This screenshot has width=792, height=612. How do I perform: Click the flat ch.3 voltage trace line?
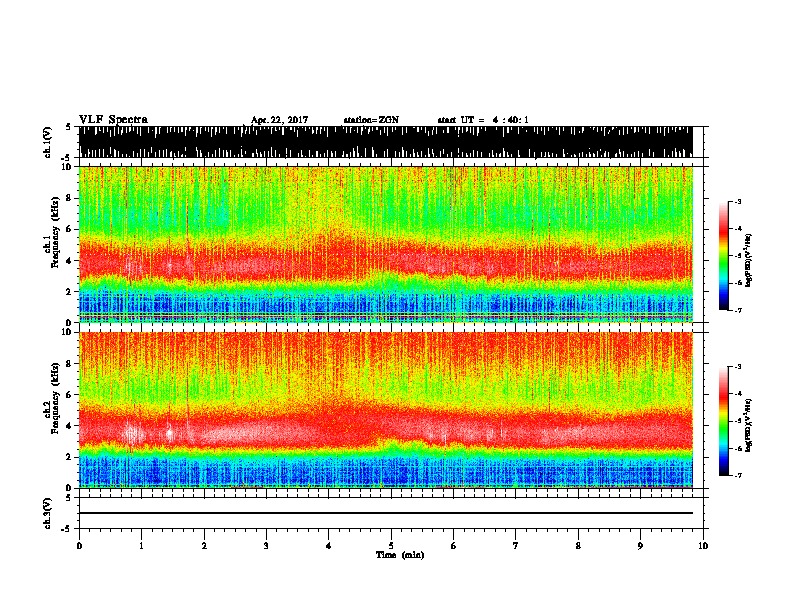385,513
